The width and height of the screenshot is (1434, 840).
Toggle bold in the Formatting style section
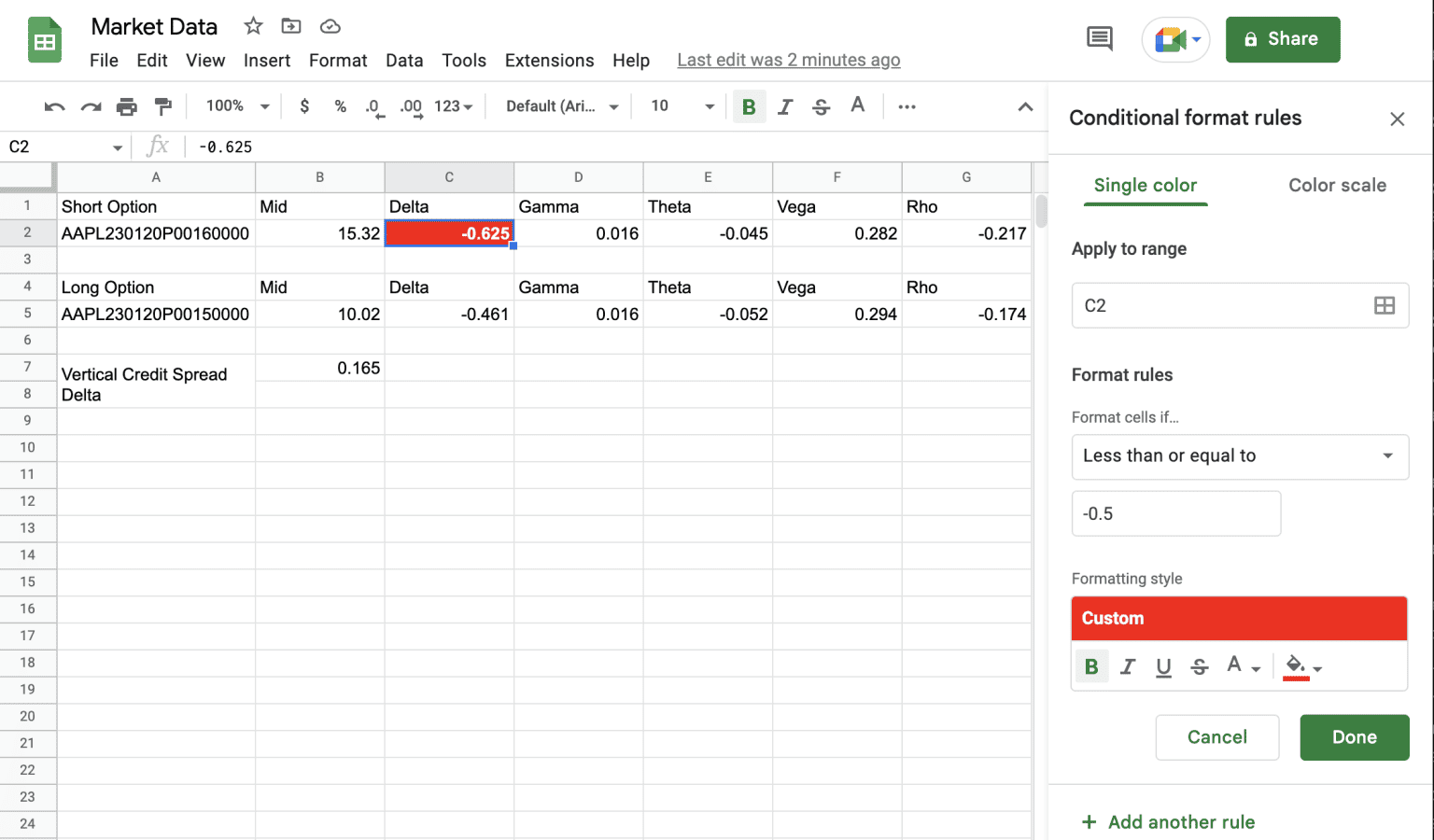pyautogui.click(x=1092, y=665)
